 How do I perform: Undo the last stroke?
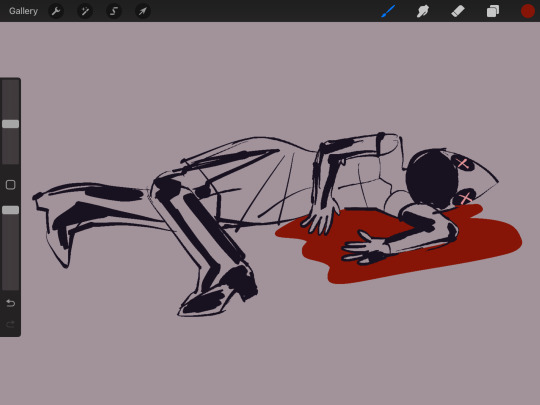10,303
